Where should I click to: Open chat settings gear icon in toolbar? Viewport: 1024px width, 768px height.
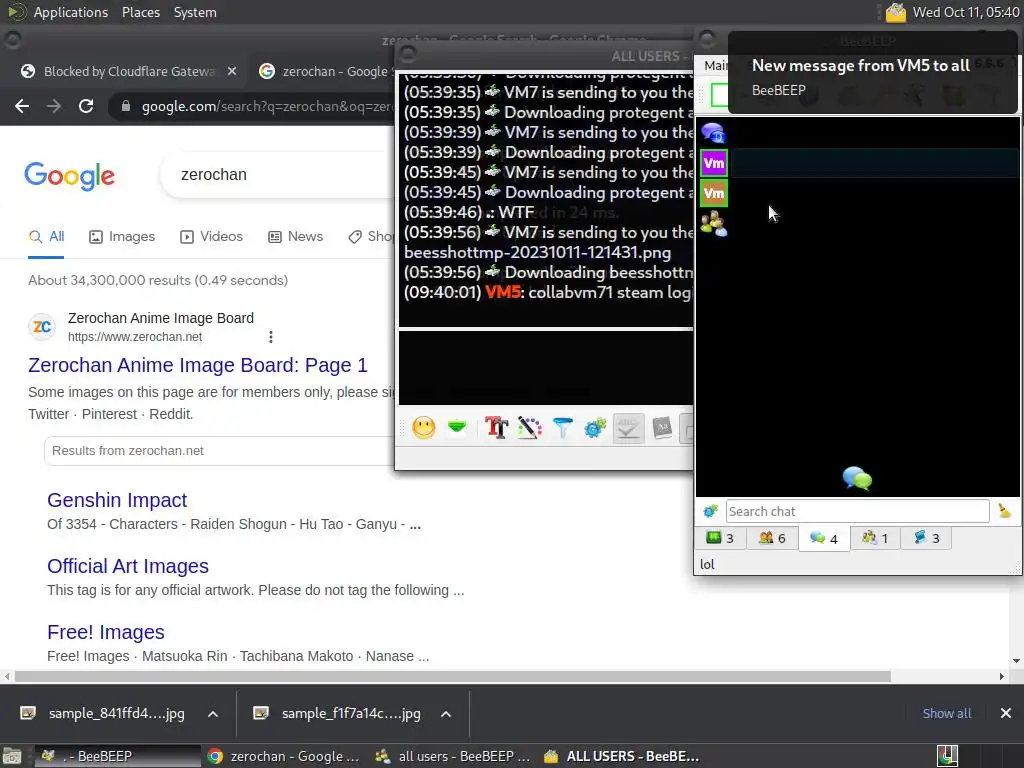pyautogui.click(x=595, y=428)
